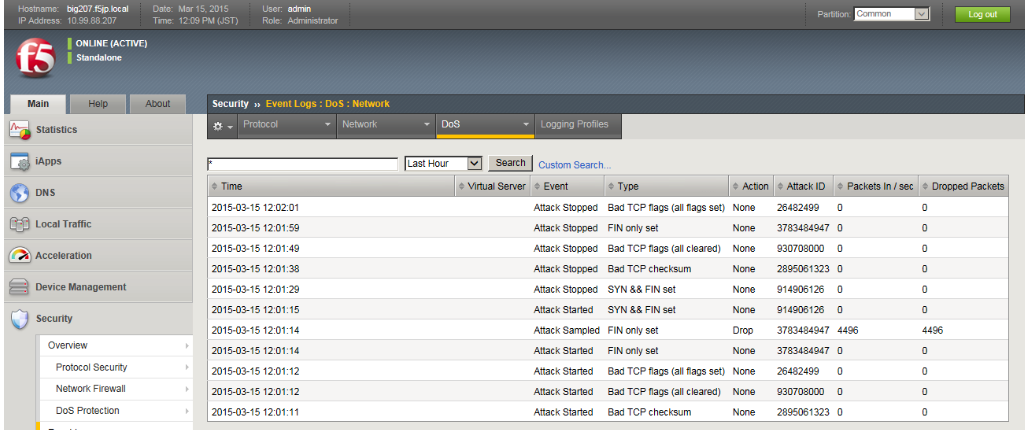
Task: Sort by Attack ID column icon
Action: [779, 187]
